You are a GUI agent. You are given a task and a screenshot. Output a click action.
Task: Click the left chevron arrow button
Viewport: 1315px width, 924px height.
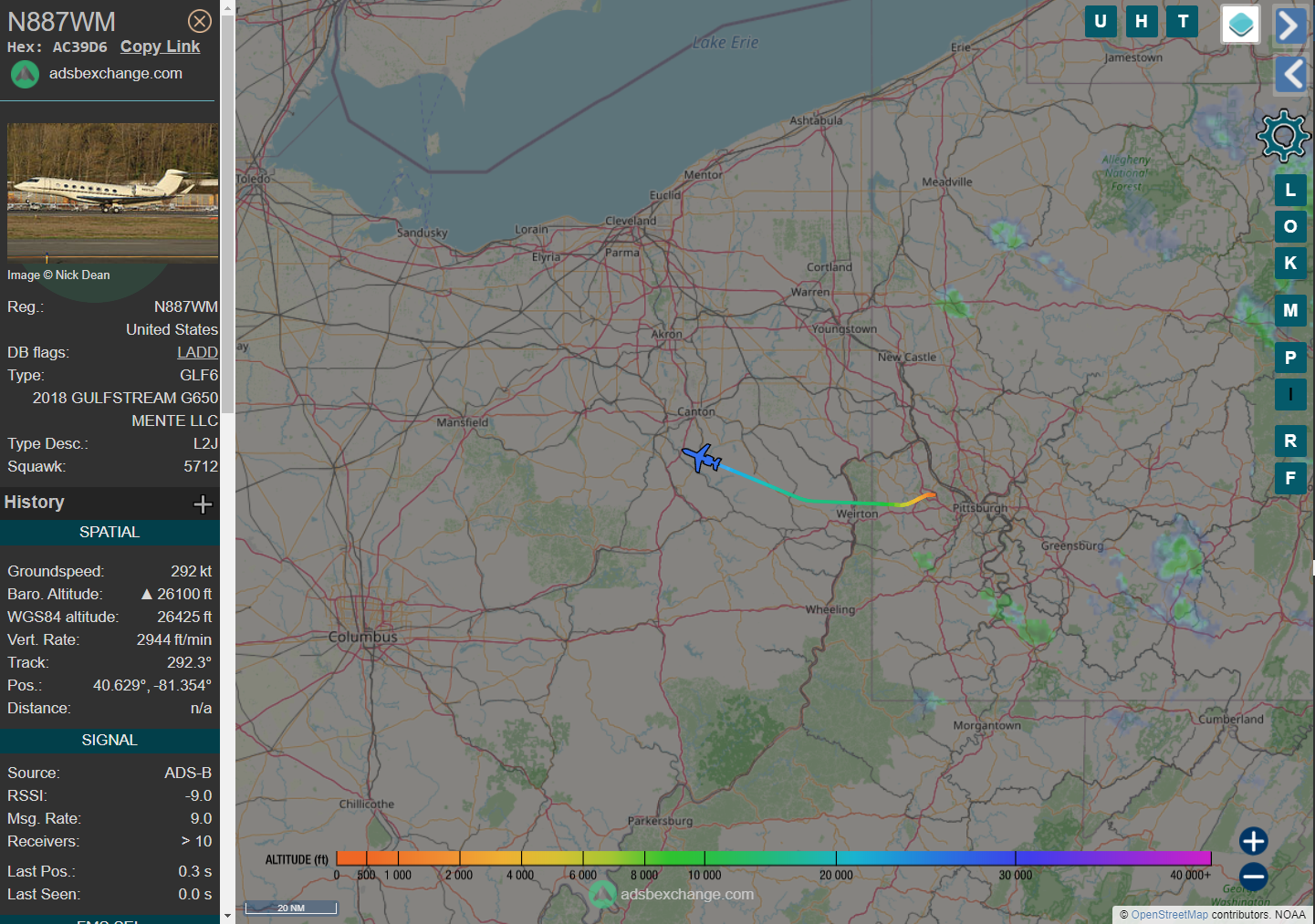point(1290,74)
